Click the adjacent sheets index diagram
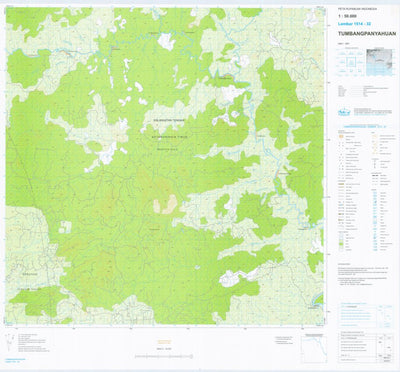Screen dimensions: 400x372 (x=351, y=62)
